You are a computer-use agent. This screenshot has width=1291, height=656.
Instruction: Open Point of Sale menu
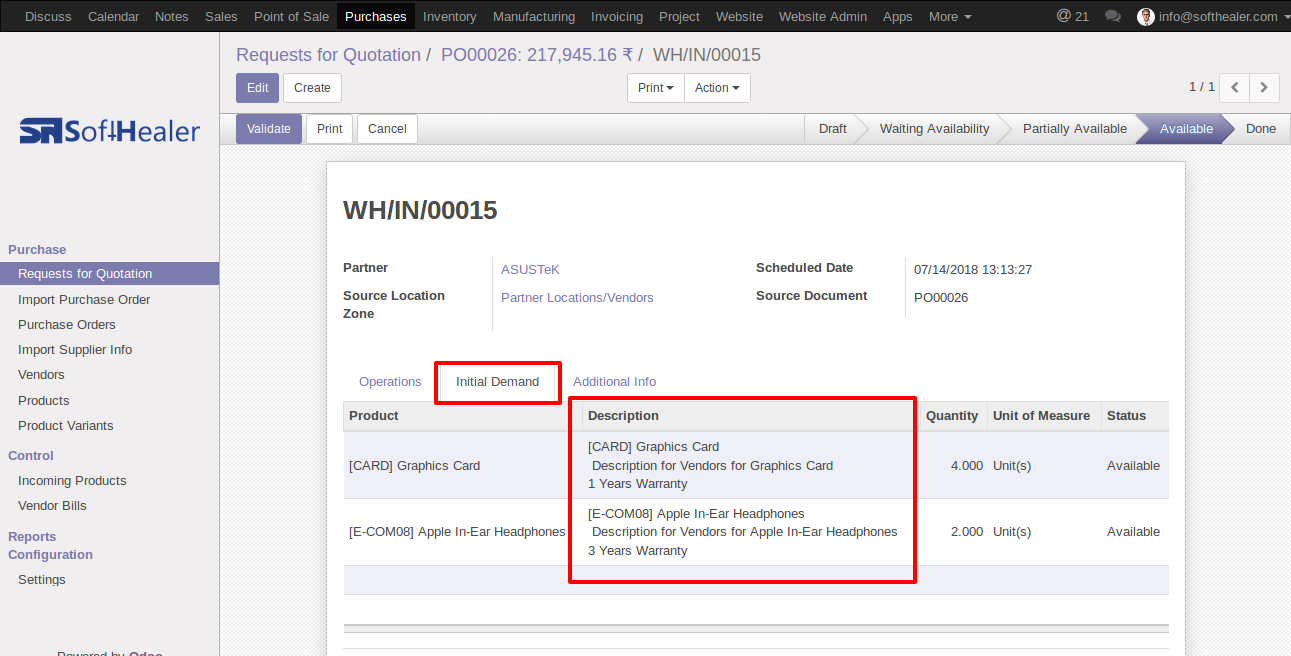[291, 16]
